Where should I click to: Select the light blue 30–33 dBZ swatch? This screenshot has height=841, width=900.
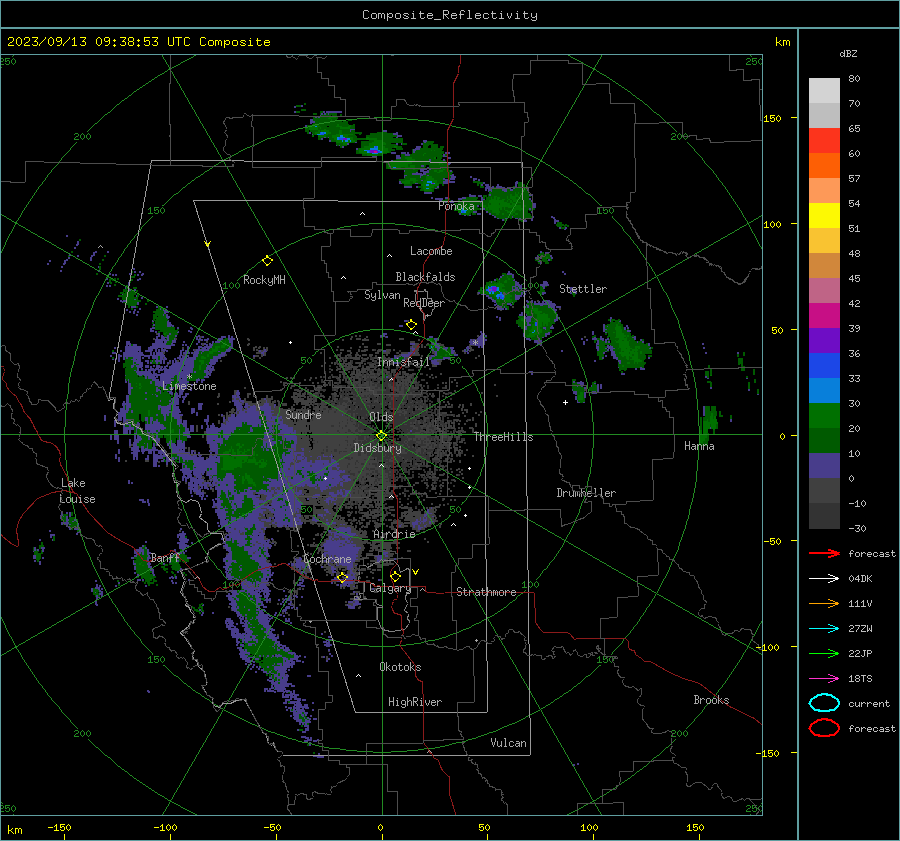(x=824, y=390)
